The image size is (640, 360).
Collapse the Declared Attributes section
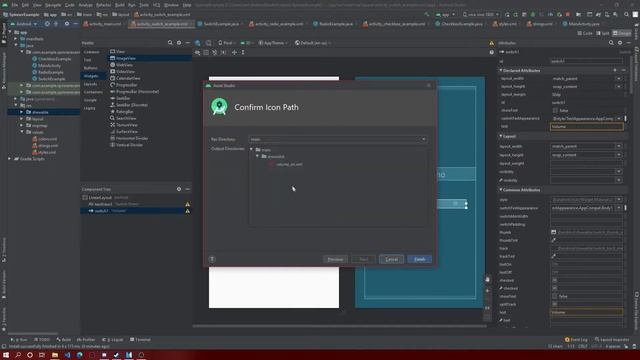(501, 70)
